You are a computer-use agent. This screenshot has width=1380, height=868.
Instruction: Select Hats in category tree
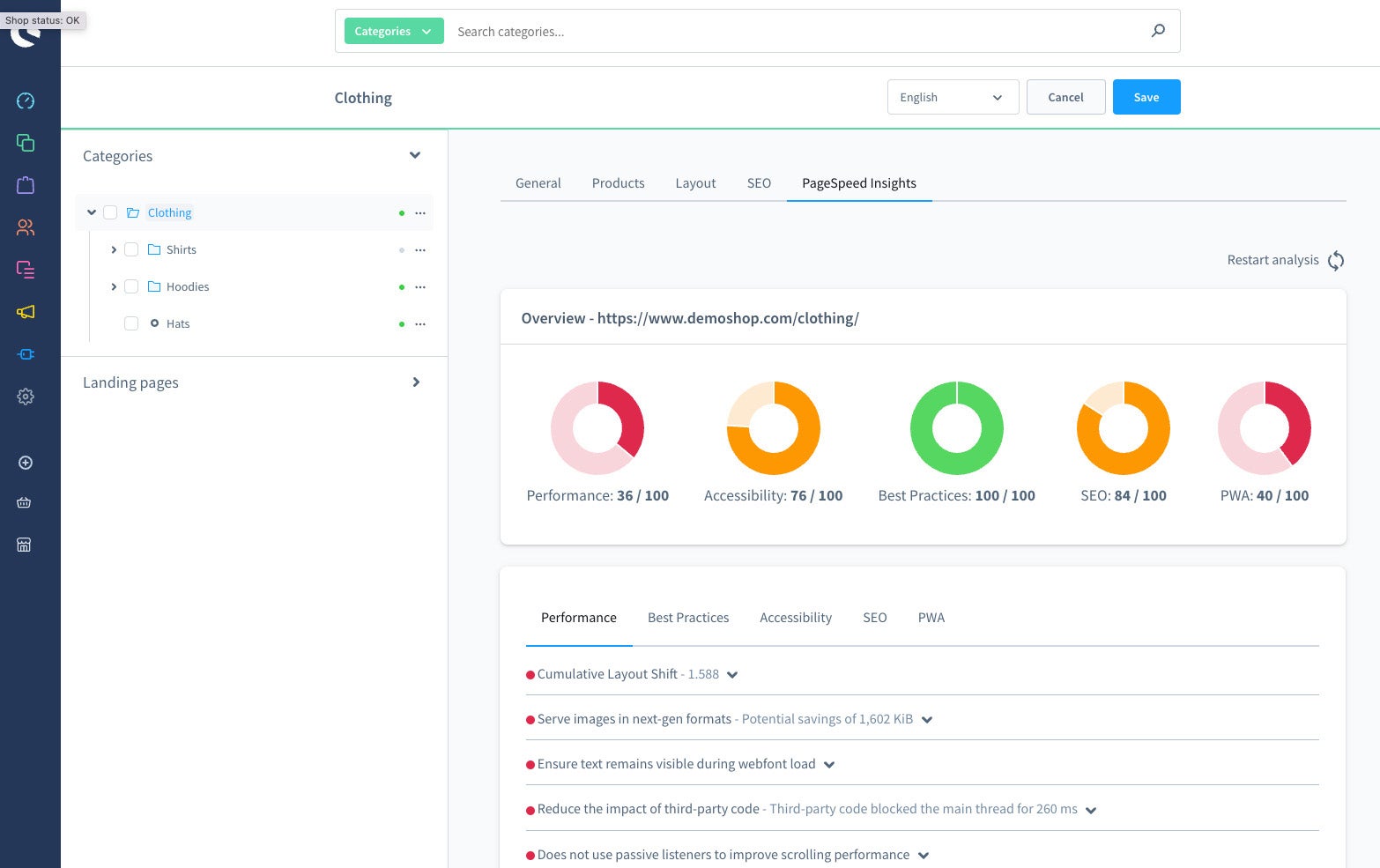[x=178, y=324]
